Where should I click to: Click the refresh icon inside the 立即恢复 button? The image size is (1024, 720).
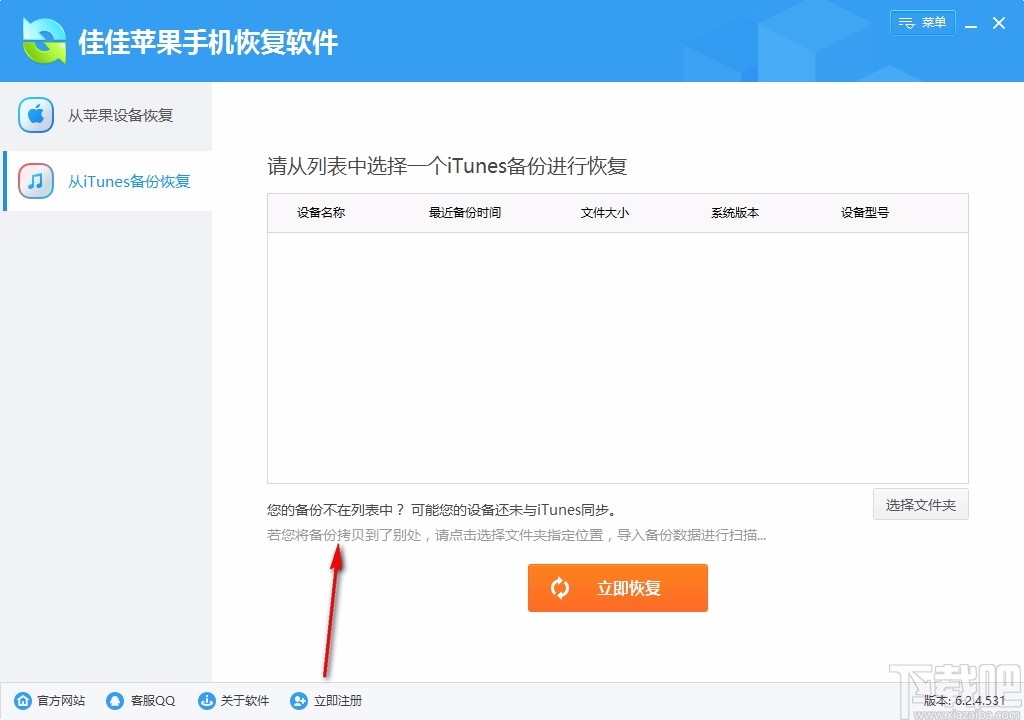point(560,588)
